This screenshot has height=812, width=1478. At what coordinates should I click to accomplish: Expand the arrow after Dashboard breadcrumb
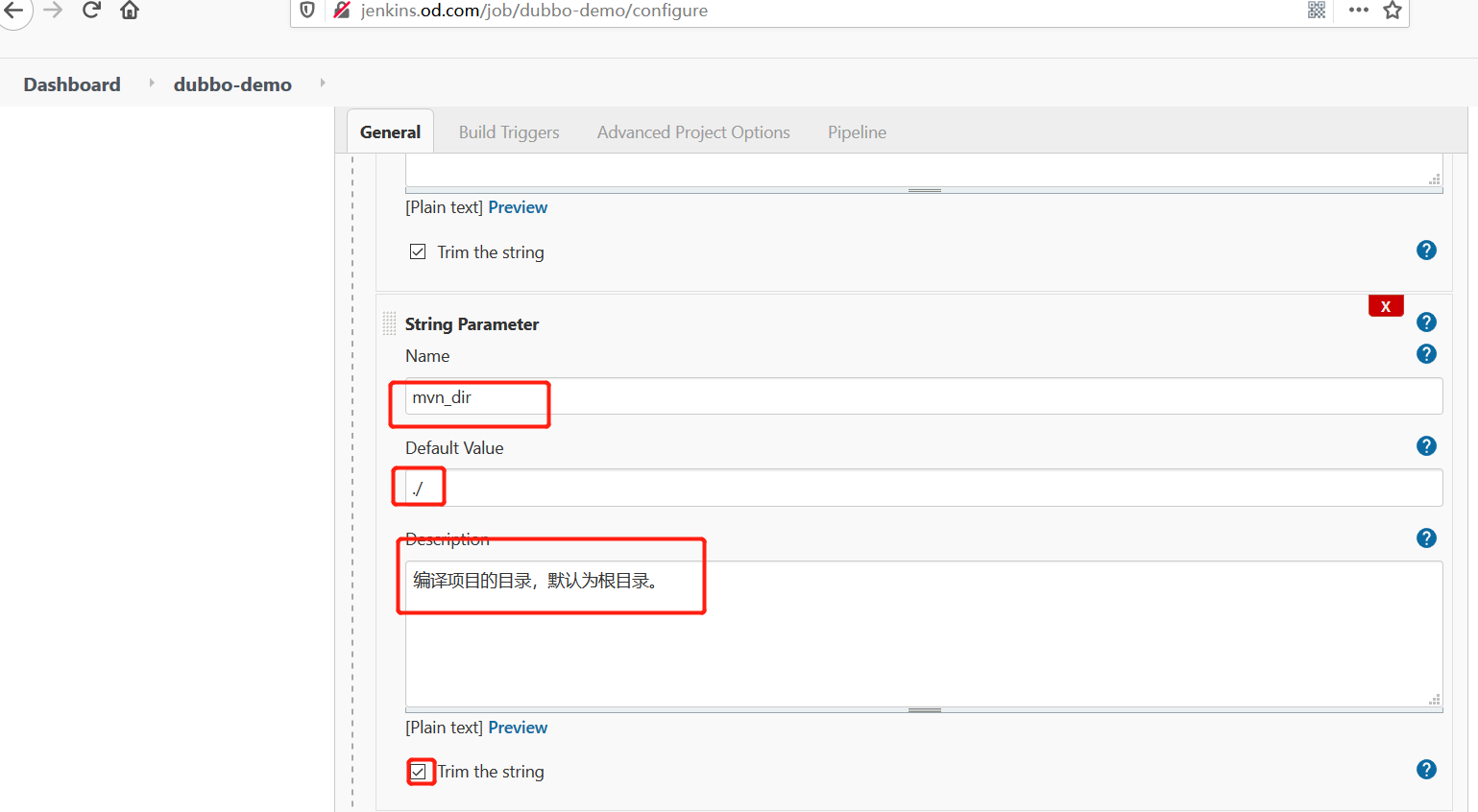pyautogui.click(x=152, y=84)
